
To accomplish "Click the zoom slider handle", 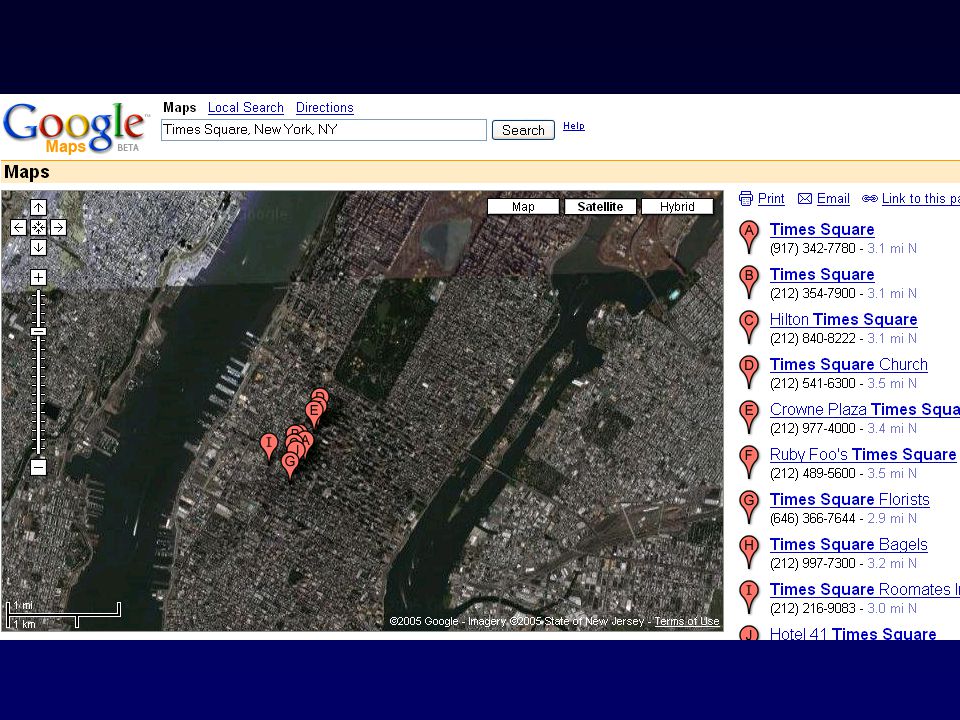I will [38, 331].
